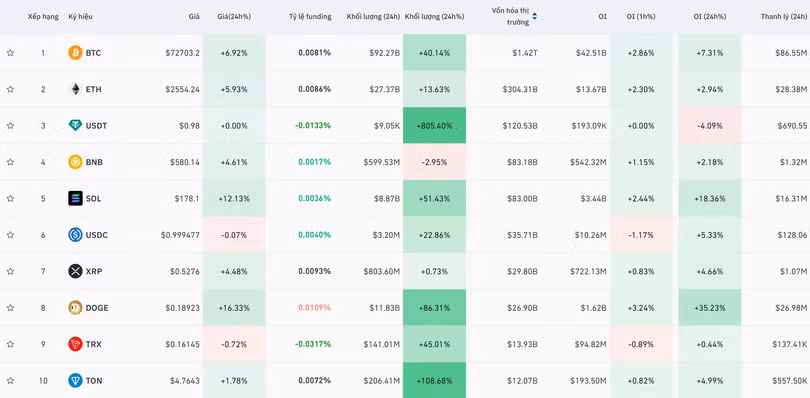Click XRP open interest $722.13M
Screen dimensions: 810x398
pyautogui.click(x=588, y=271)
